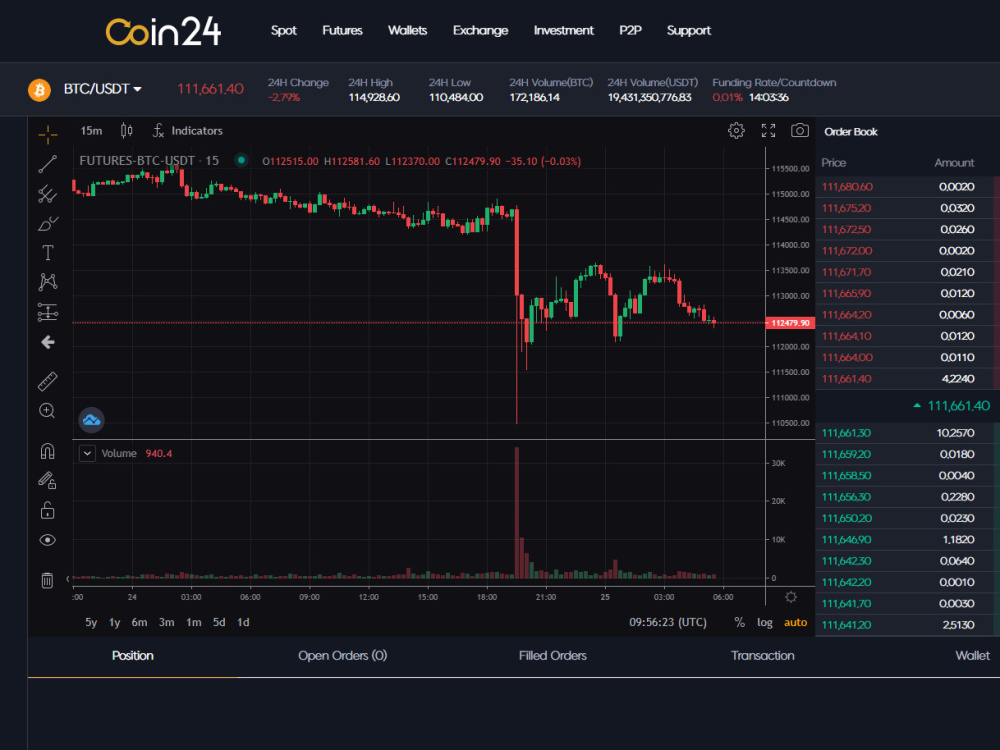Set chart range to 1d
This screenshot has width=1000, height=750.
(244, 622)
